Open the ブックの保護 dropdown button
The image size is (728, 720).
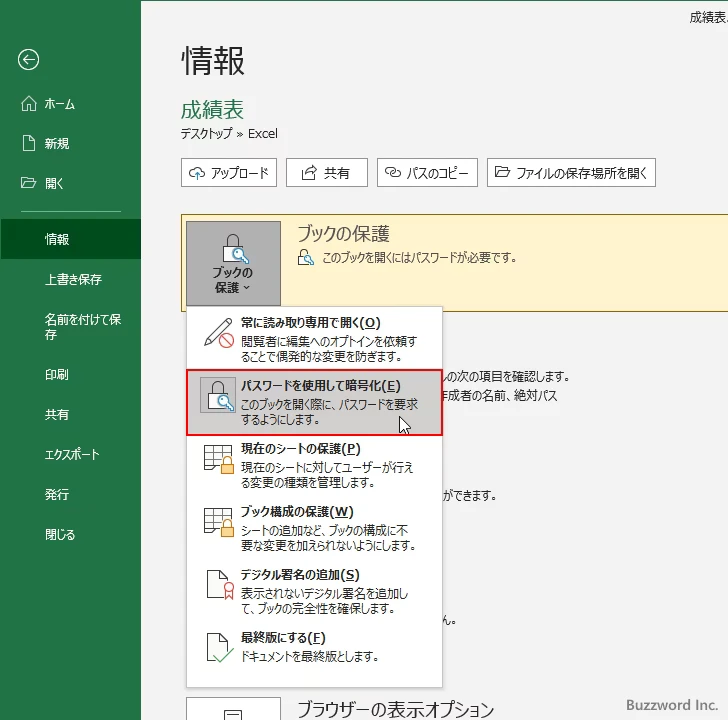click(x=234, y=264)
